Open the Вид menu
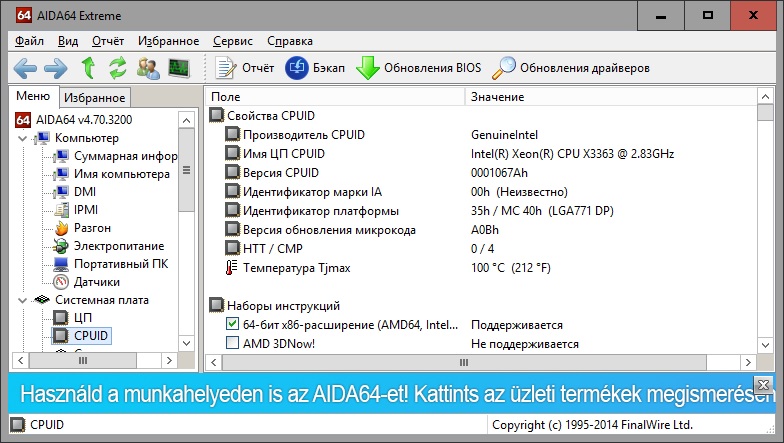The width and height of the screenshot is (784, 443). tap(68, 41)
